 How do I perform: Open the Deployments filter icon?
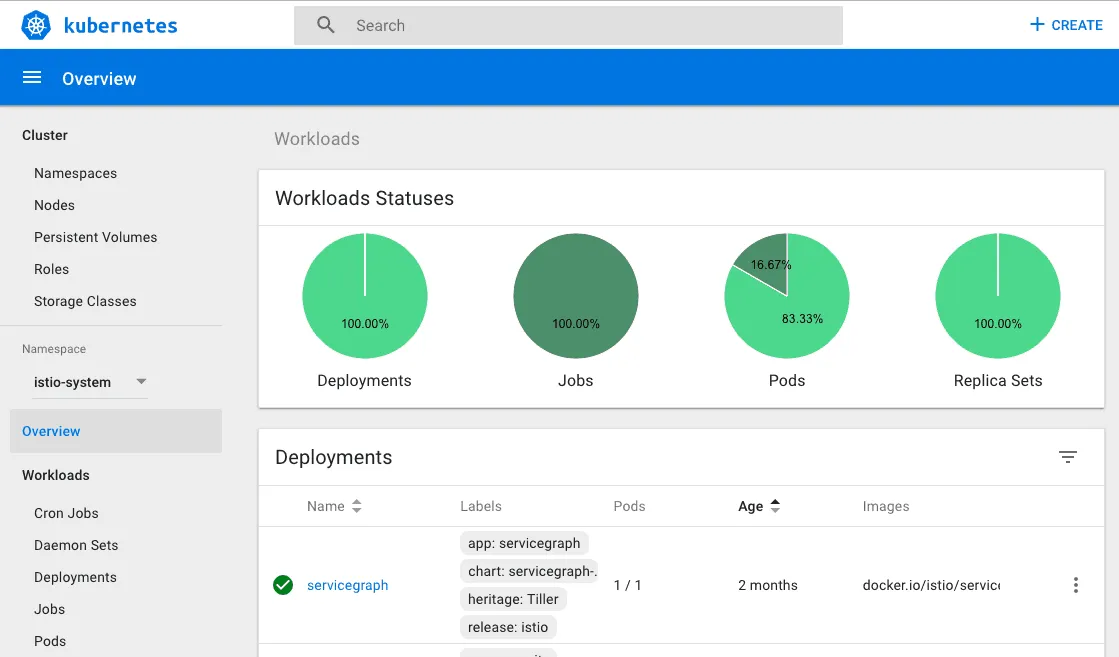(1068, 457)
